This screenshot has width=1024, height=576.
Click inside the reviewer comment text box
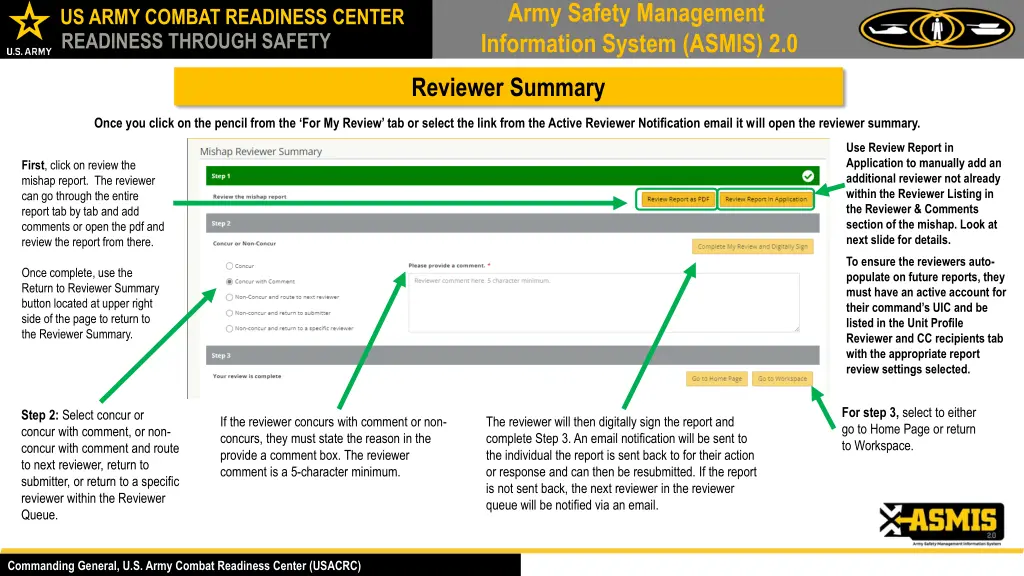(x=601, y=302)
